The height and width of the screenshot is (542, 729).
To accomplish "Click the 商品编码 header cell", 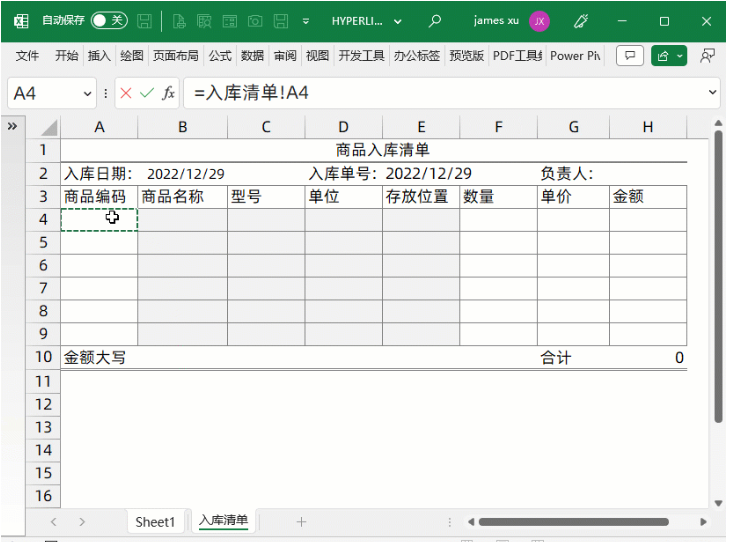I will [x=99, y=197].
